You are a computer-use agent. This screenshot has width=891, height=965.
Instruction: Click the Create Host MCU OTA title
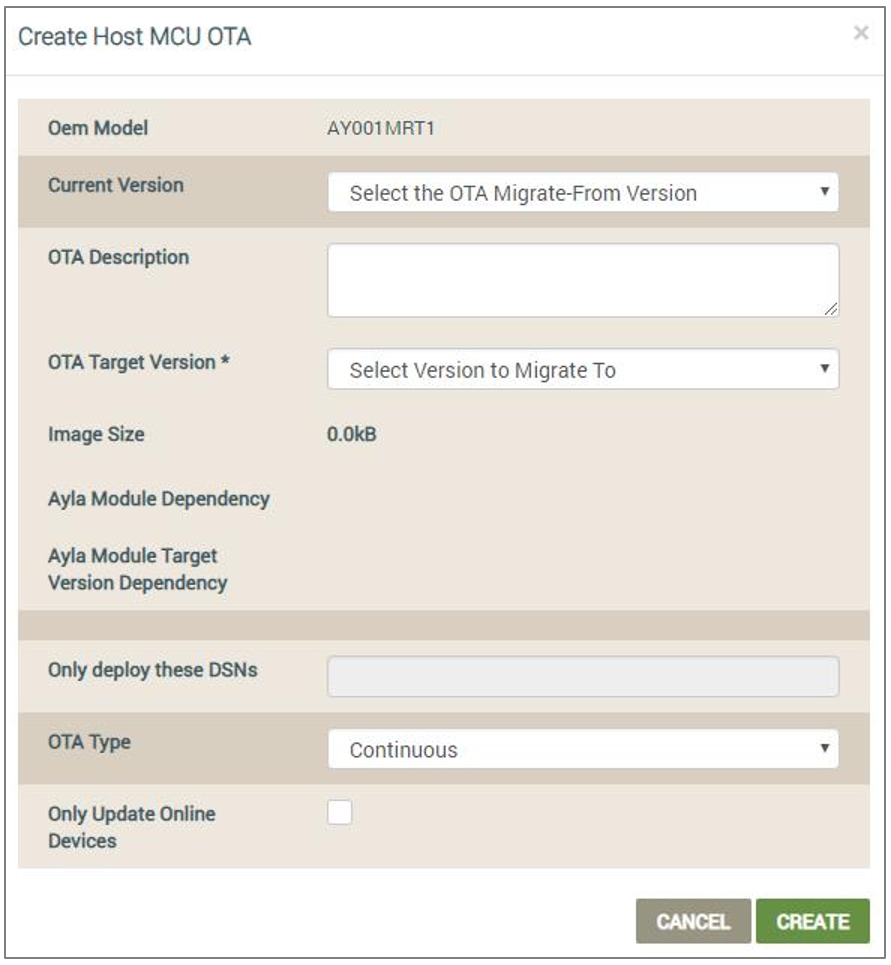pyautogui.click(x=135, y=36)
